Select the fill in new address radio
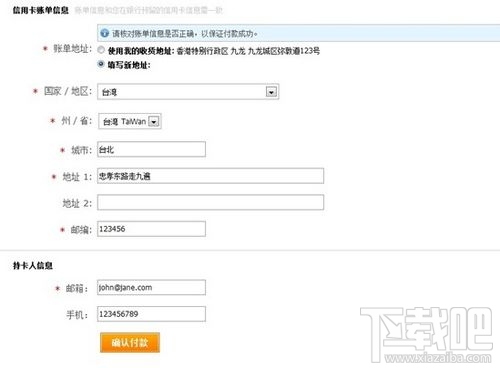The image size is (500, 368). coord(101,64)
